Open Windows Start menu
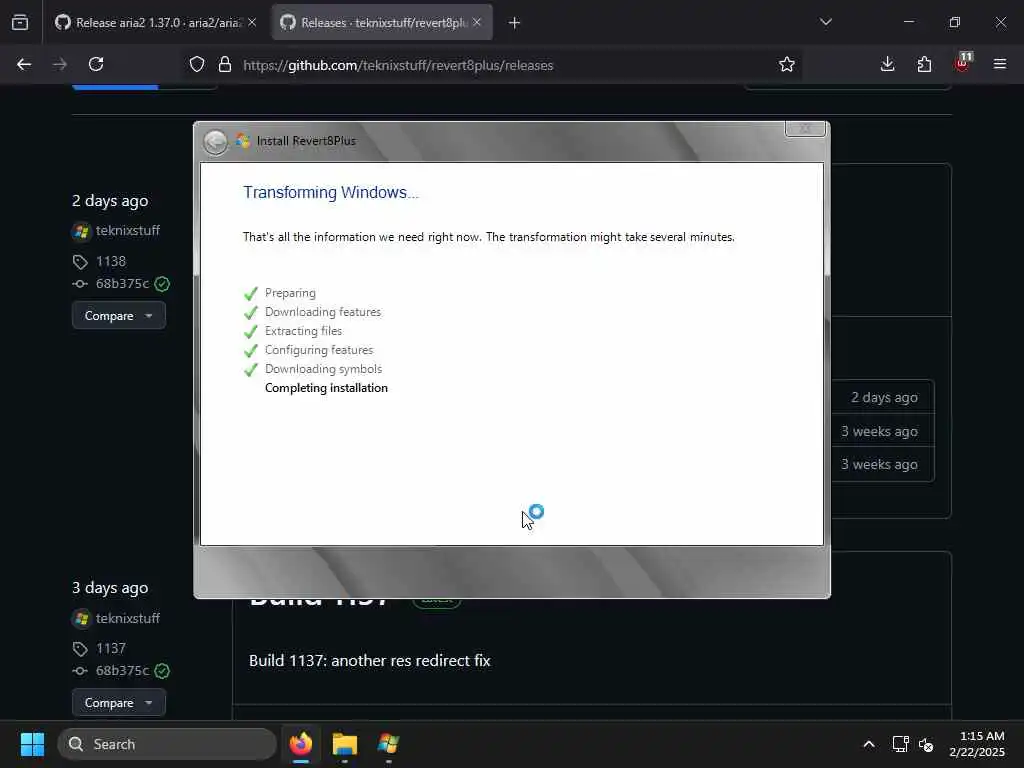The height and width of the screenshot is (768, 1024). click(x=32, y=744)
